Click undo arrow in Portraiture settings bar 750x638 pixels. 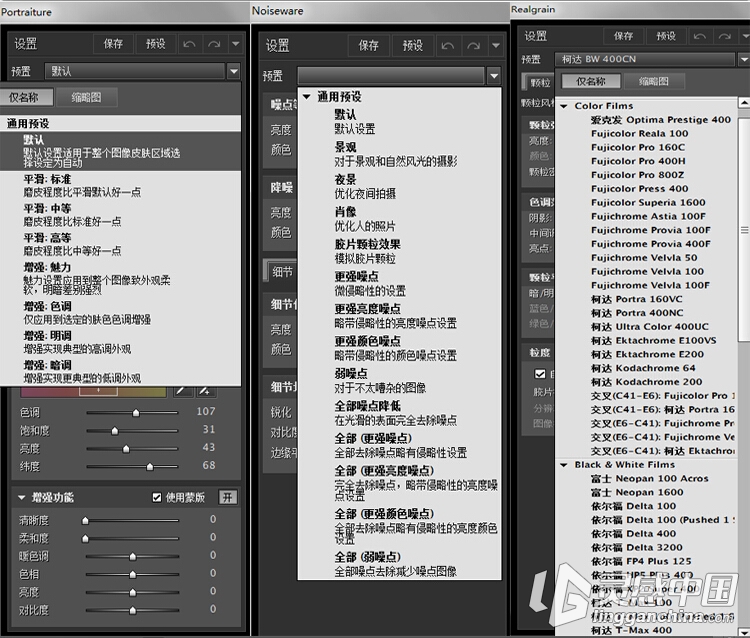coord(189,44)
